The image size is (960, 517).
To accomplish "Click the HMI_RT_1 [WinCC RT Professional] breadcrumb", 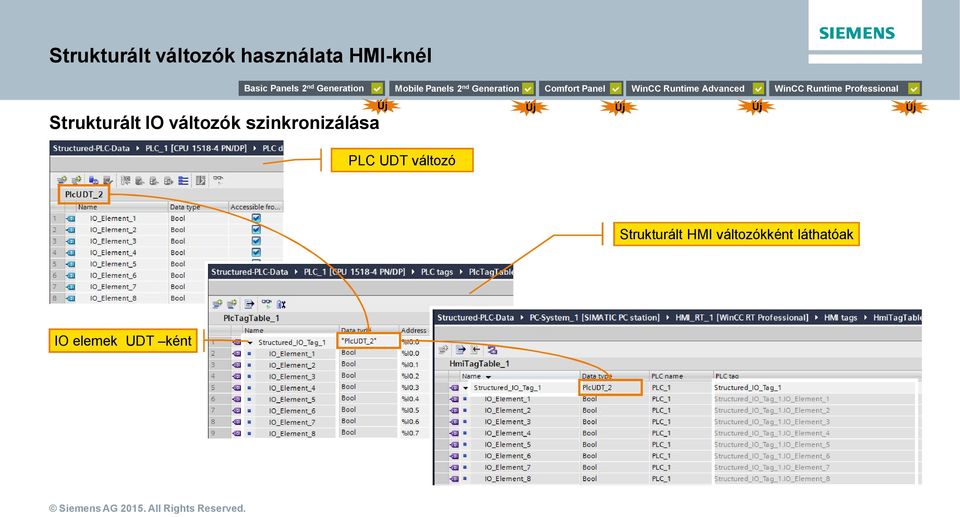I will pos(741,317).
